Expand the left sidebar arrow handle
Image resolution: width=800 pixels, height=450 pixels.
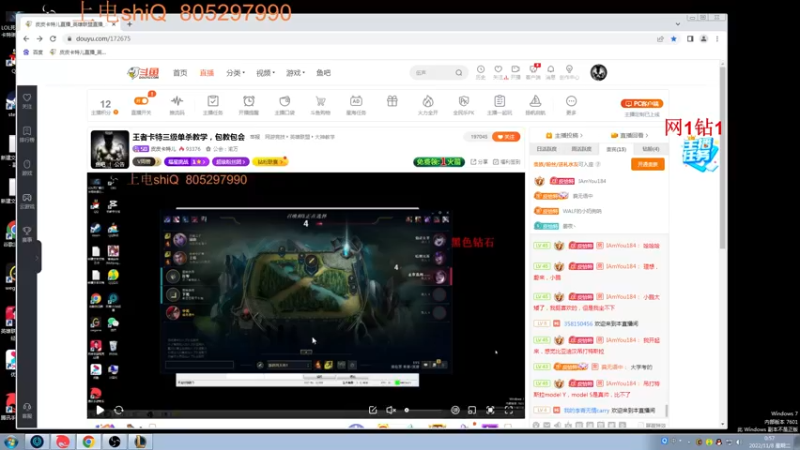(x=38, y=258)
